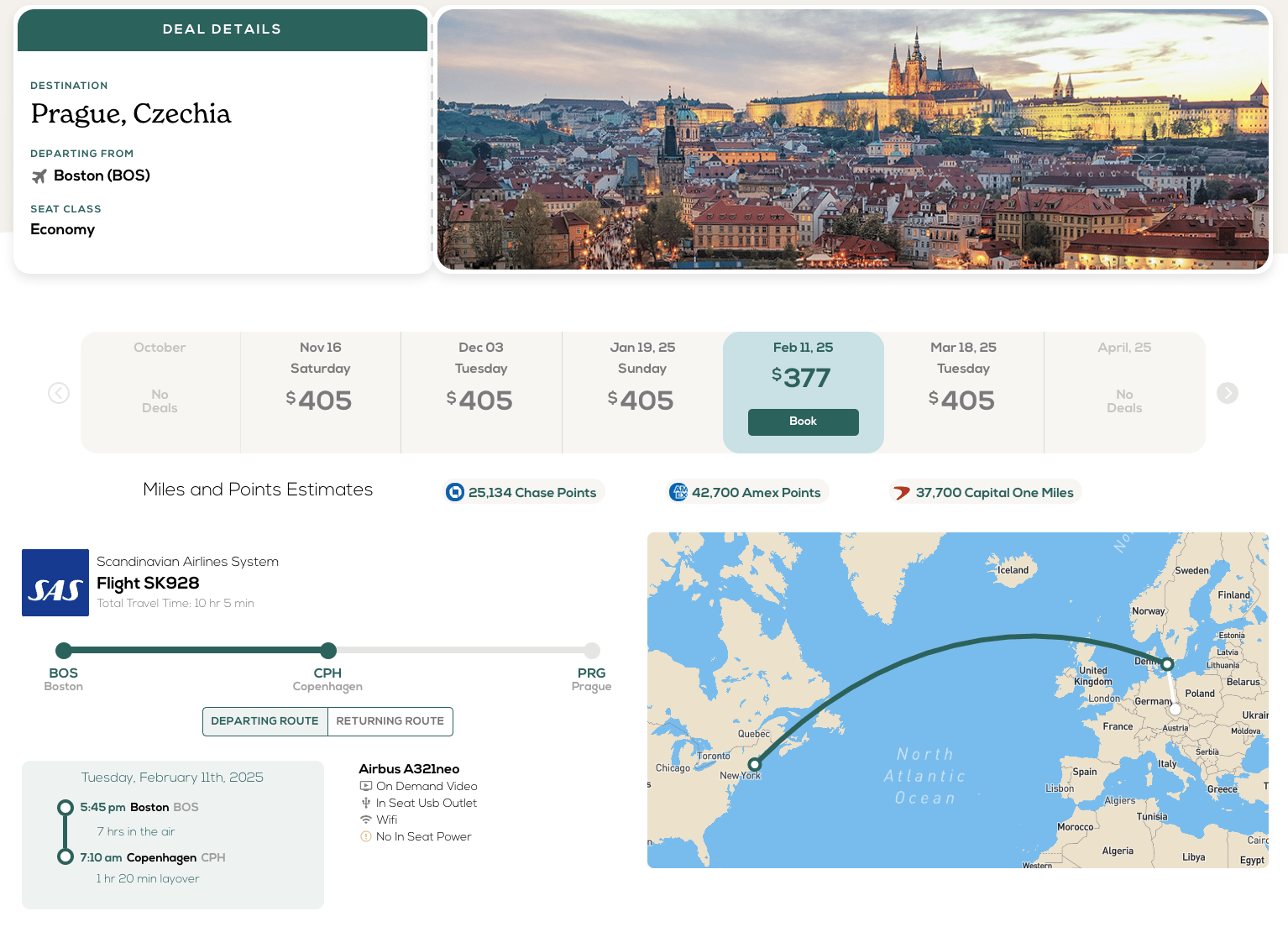Click the PRG Prague endpoint on route line
The height and width of the screenshot is (927, 1288).
(x=592, y=651)
